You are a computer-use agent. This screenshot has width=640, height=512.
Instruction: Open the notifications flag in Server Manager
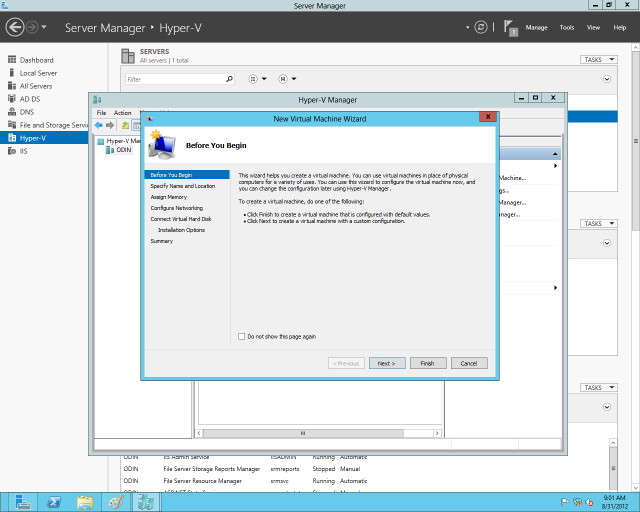point(510,28)
